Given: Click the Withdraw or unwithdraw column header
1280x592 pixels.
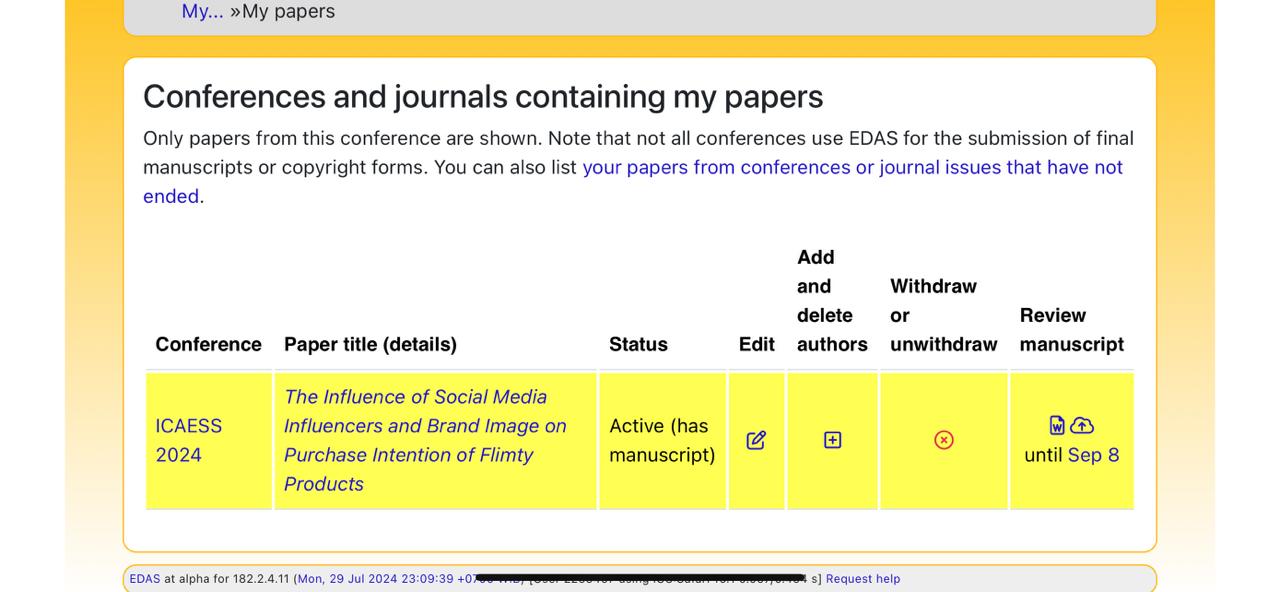Looking at the screenshot, I should 943,315.
